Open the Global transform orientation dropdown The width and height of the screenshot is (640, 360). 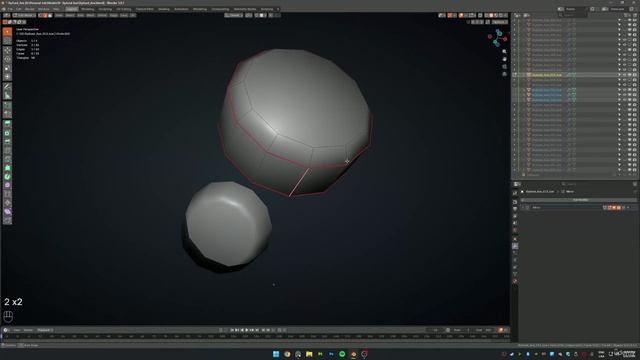coord(234,16)
